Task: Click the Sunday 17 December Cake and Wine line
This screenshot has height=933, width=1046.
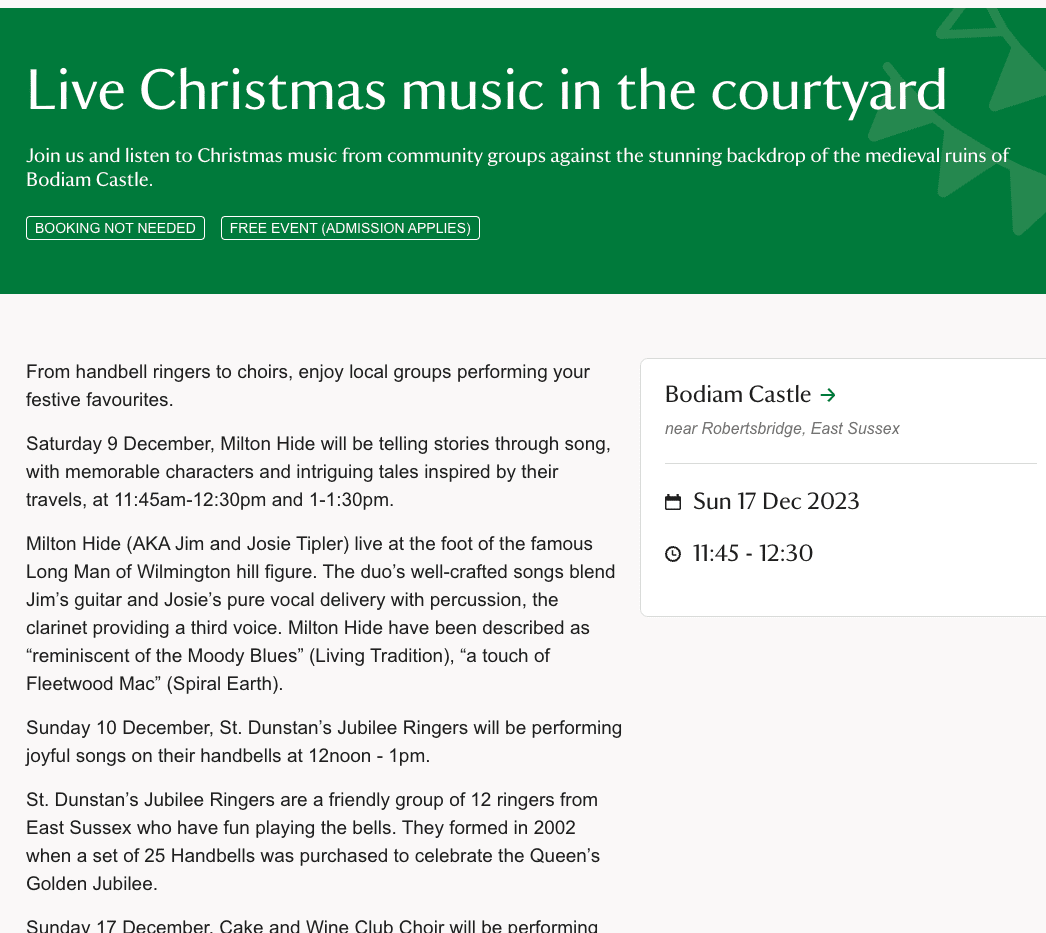Action: (312, 926)
